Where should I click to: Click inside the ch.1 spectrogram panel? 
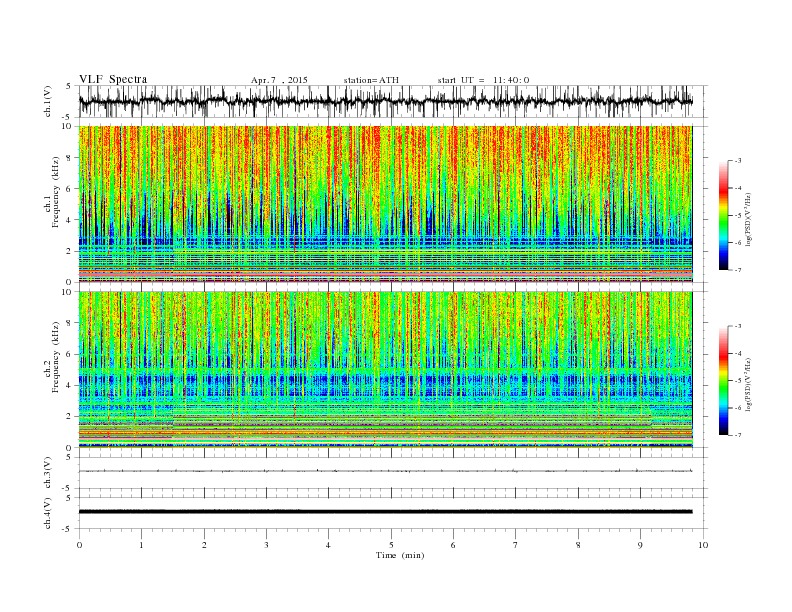[385, 204]
